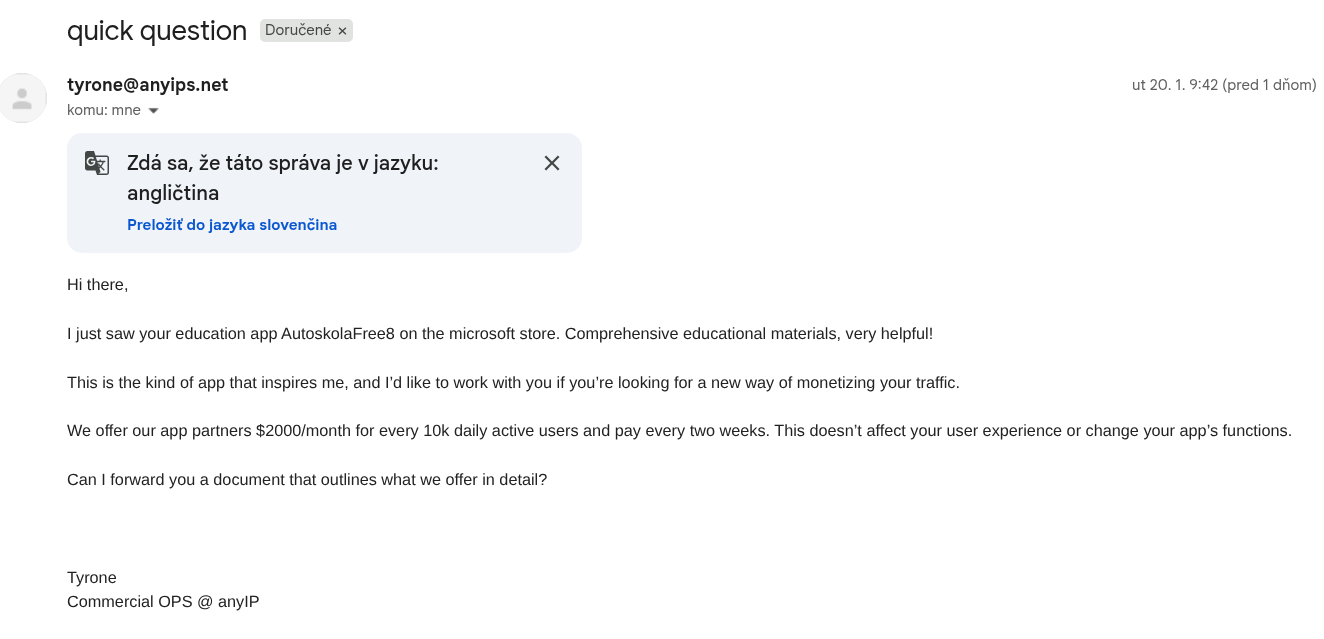
Task: Click the Commercial OPS @ anyIP signature line
Action: click(163, 602)
